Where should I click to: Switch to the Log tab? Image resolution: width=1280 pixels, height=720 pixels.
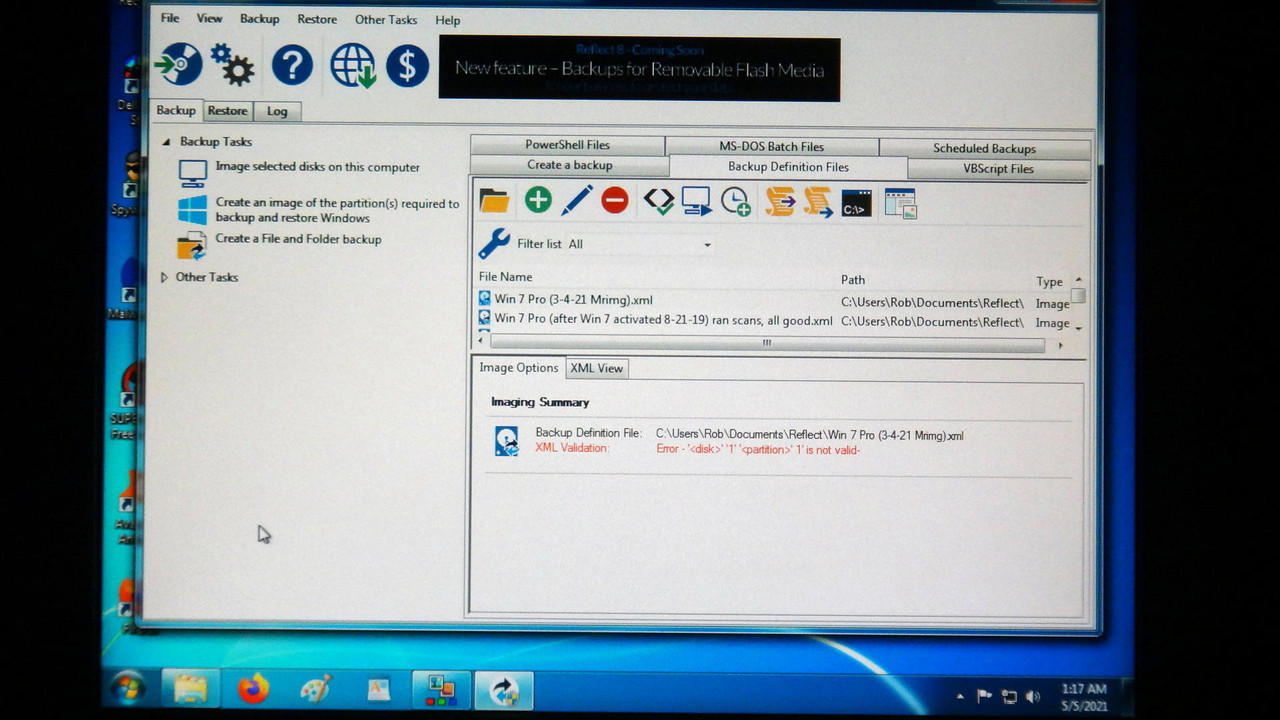click(x=277, y=111)
